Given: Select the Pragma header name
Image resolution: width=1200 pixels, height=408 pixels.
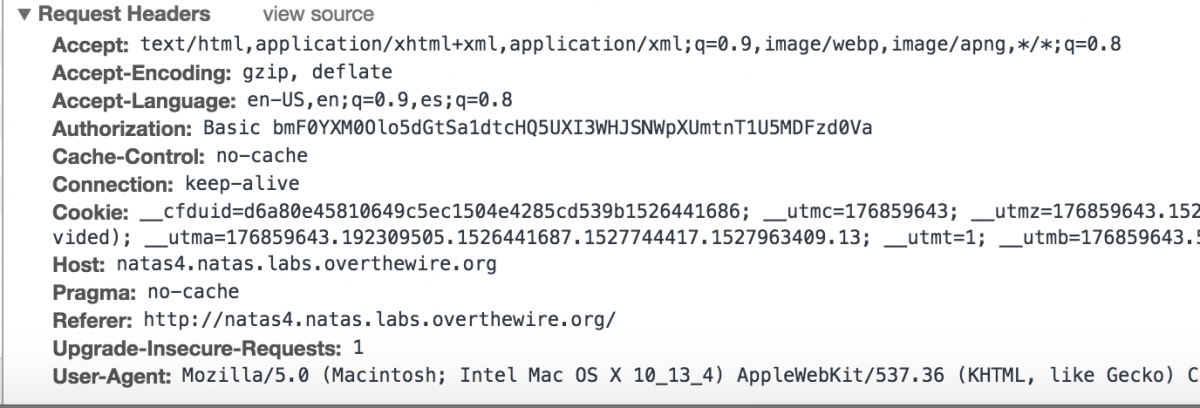Looking at the screenshot, I should pos(92,293).
